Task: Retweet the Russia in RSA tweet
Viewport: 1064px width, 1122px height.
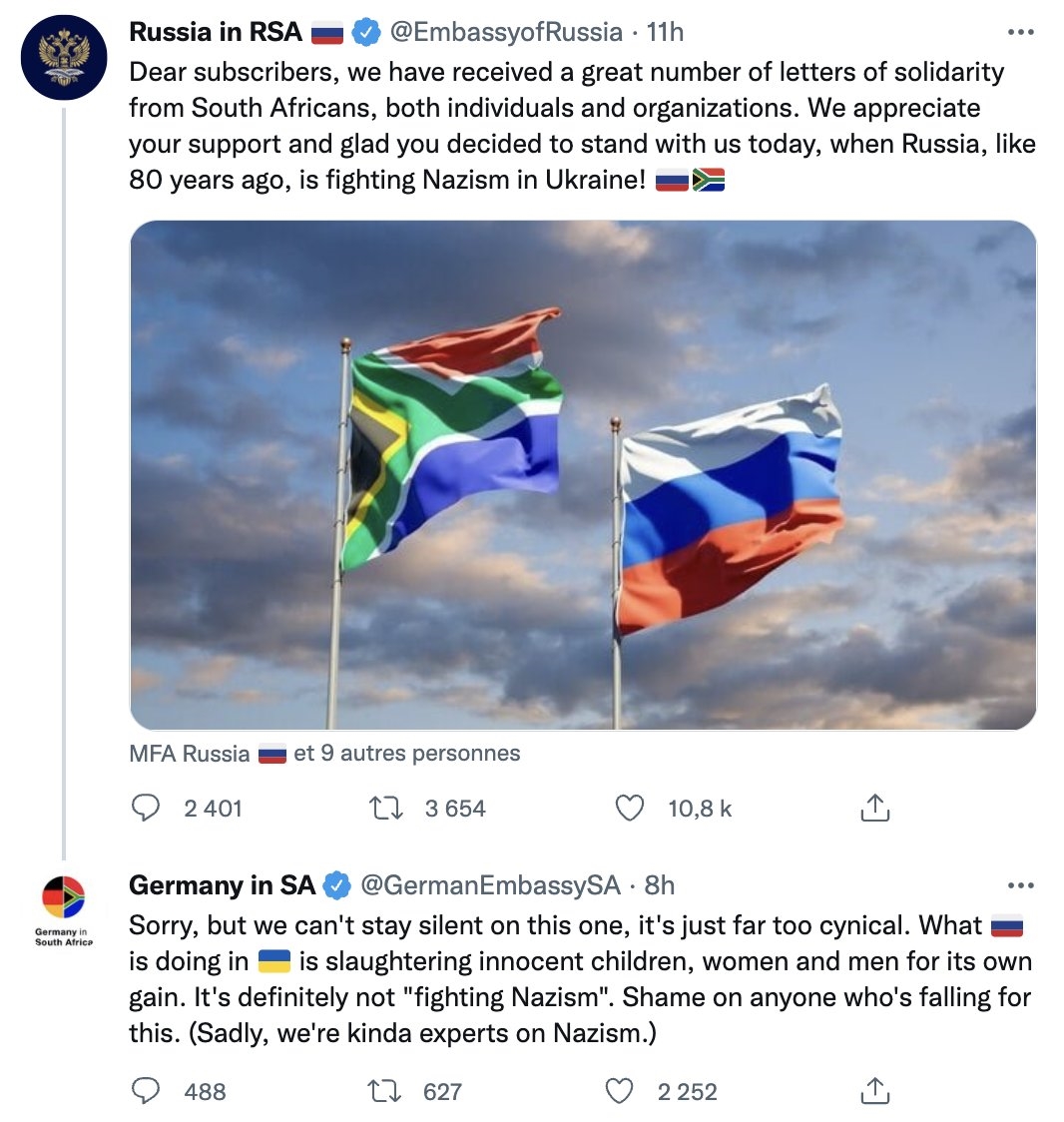Action: click(x=386, y=808)
